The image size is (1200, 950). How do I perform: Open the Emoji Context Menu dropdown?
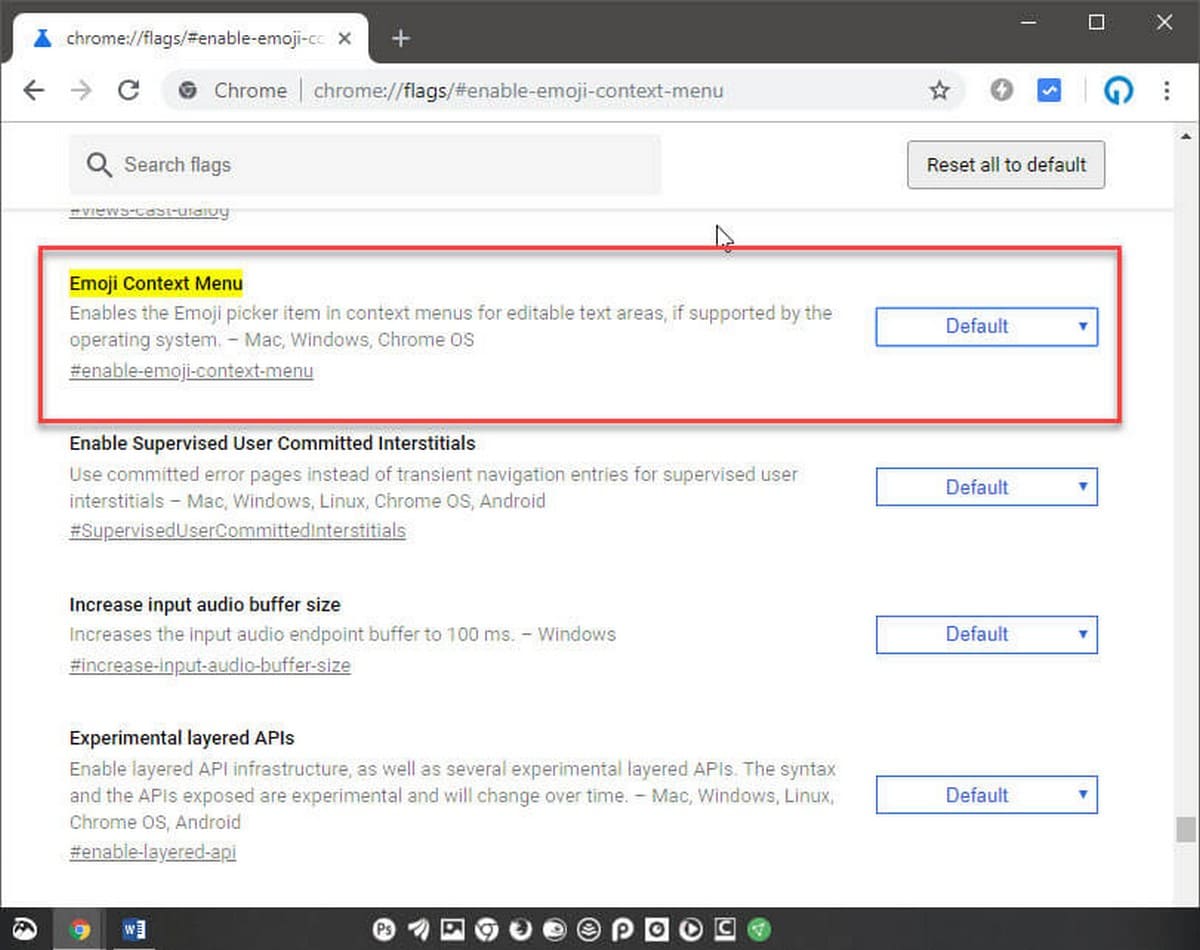987,327
